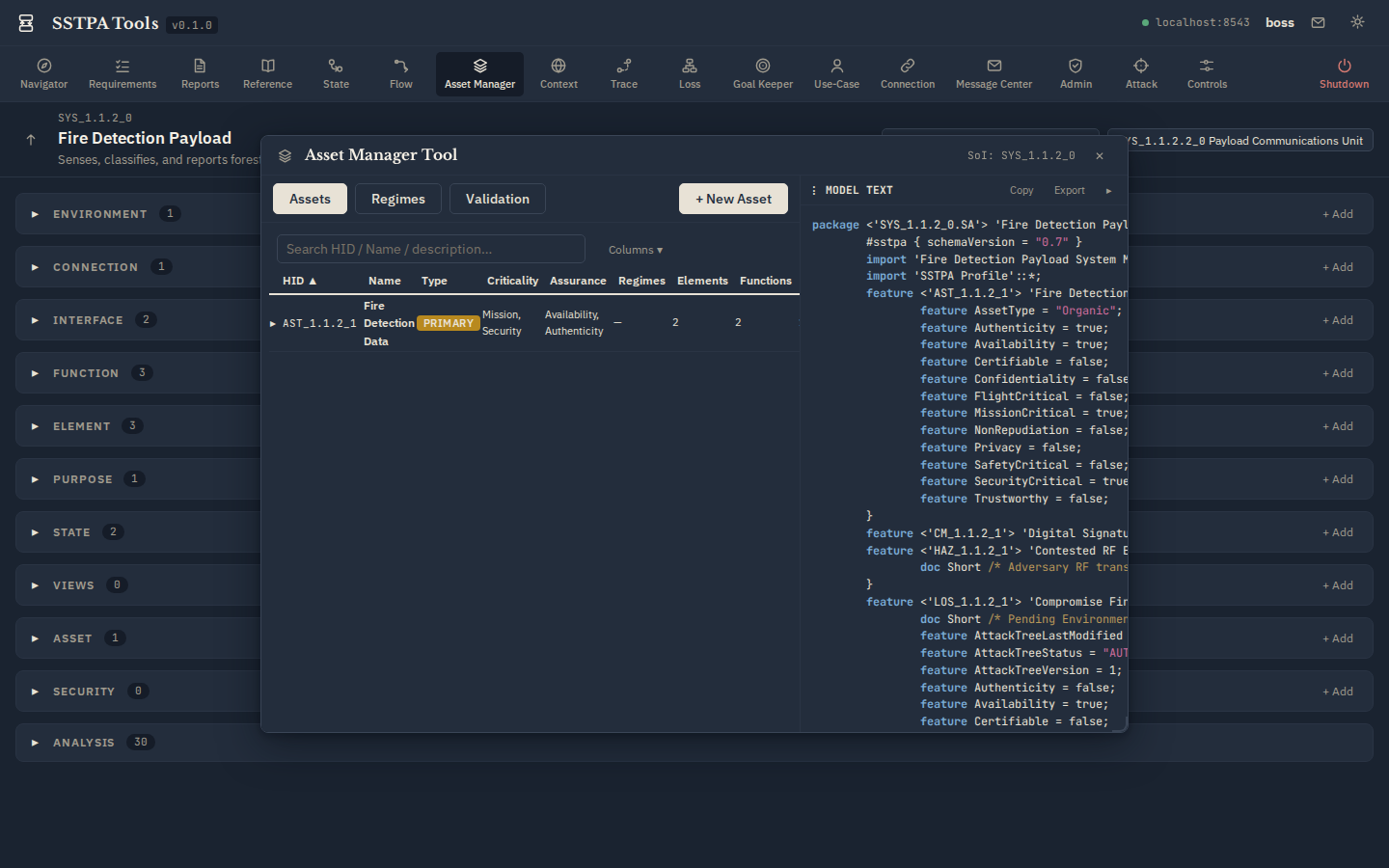Open the Controls tool

1207,74
